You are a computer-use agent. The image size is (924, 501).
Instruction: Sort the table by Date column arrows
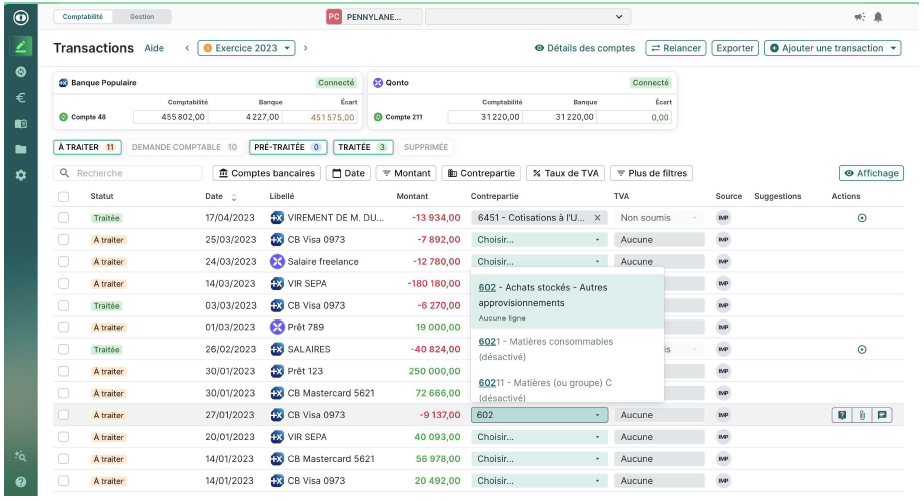click(234, 197)
